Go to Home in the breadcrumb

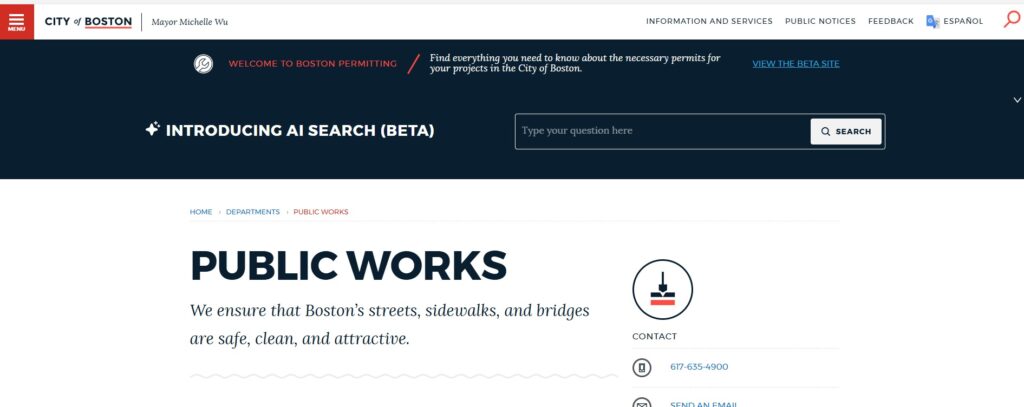coord(201,212)
